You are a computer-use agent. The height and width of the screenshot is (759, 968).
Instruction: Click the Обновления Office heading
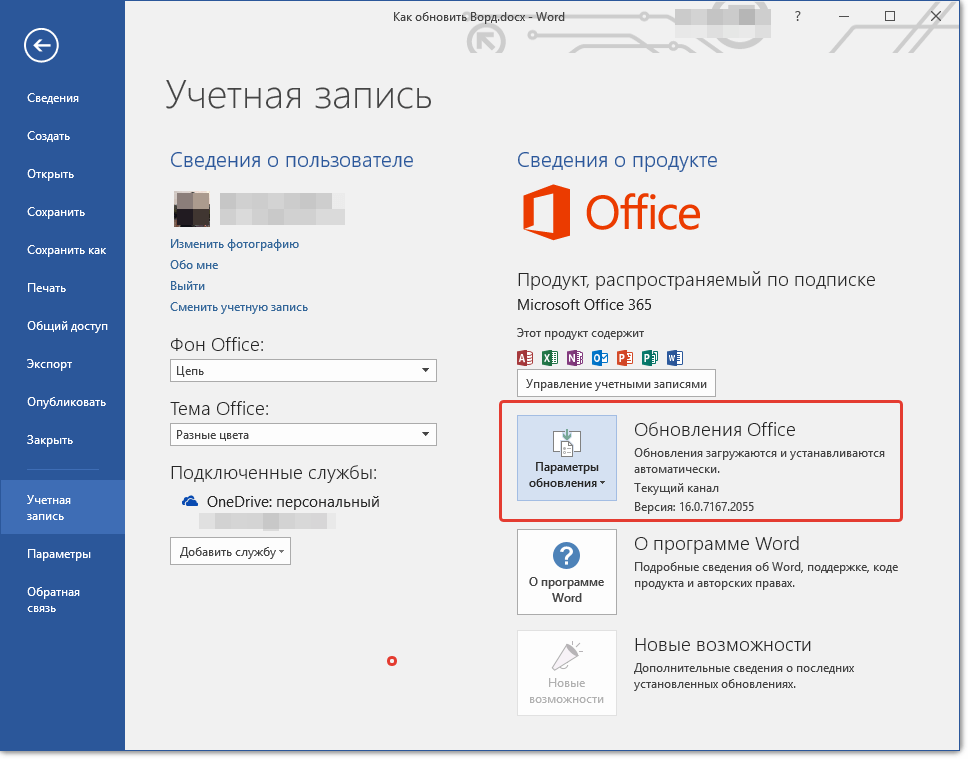(714, 429)
